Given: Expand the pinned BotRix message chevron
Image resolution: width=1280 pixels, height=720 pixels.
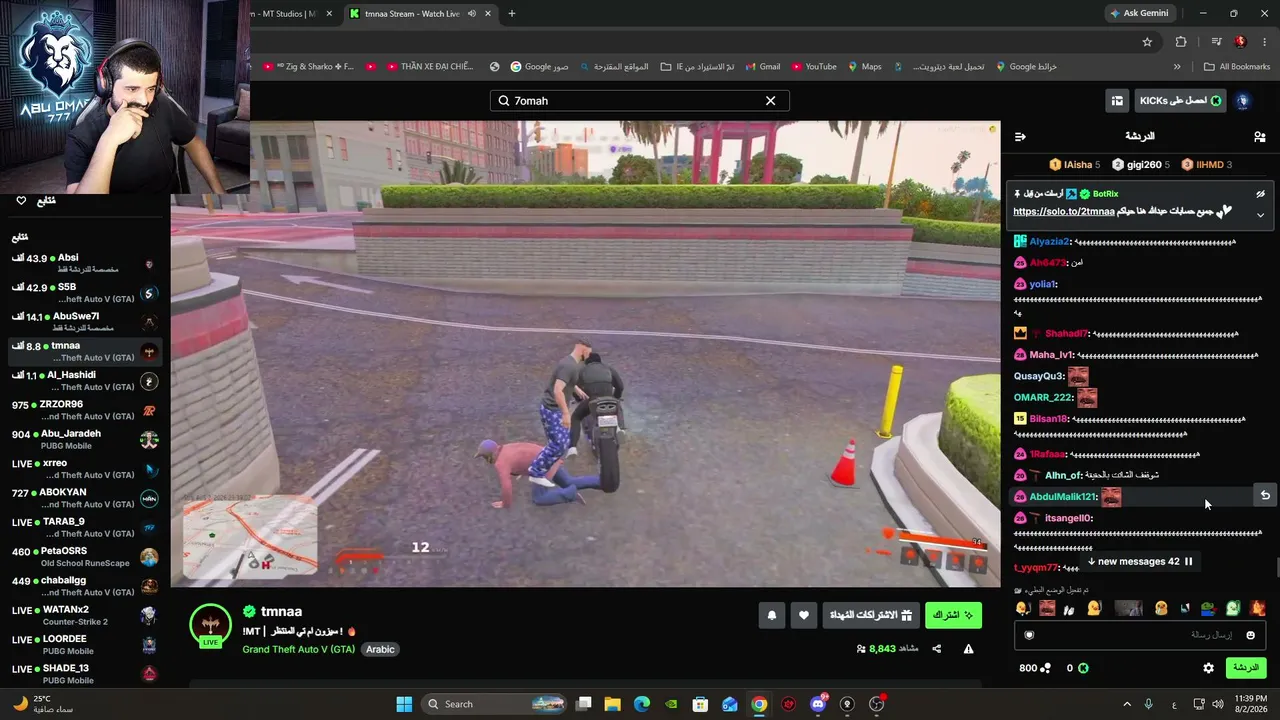Looking at the screenshot, I should pos(1260,215).
